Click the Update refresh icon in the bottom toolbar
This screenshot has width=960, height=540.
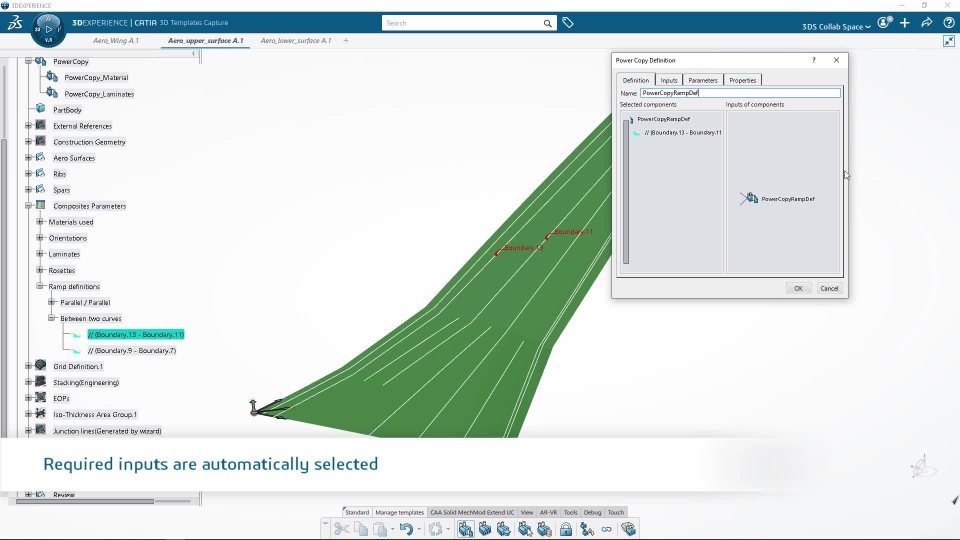[x=435, y=529]
